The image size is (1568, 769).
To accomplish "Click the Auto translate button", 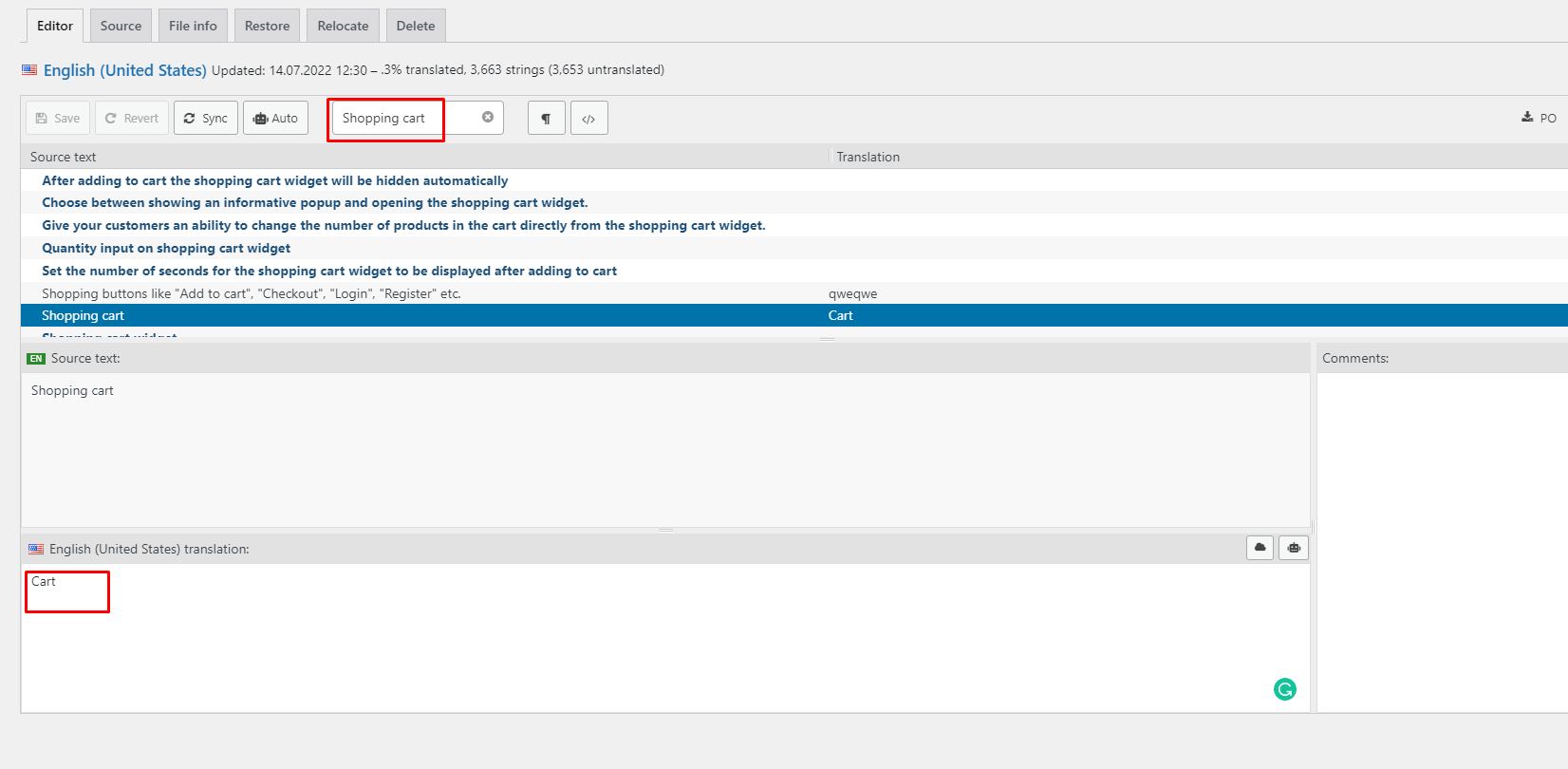I will [x=275, y=118].
